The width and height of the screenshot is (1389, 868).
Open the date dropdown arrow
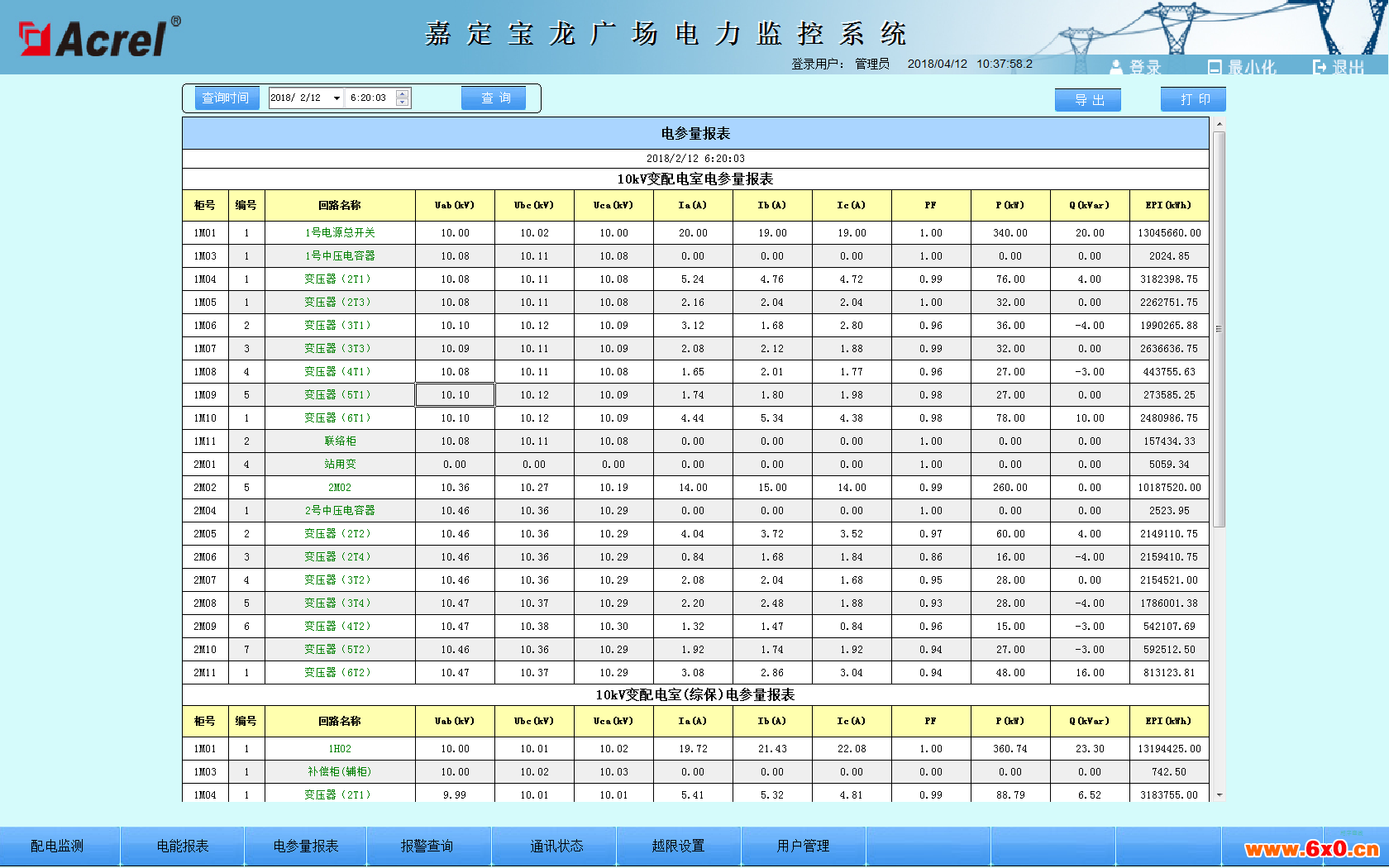[x=337, y=98]
